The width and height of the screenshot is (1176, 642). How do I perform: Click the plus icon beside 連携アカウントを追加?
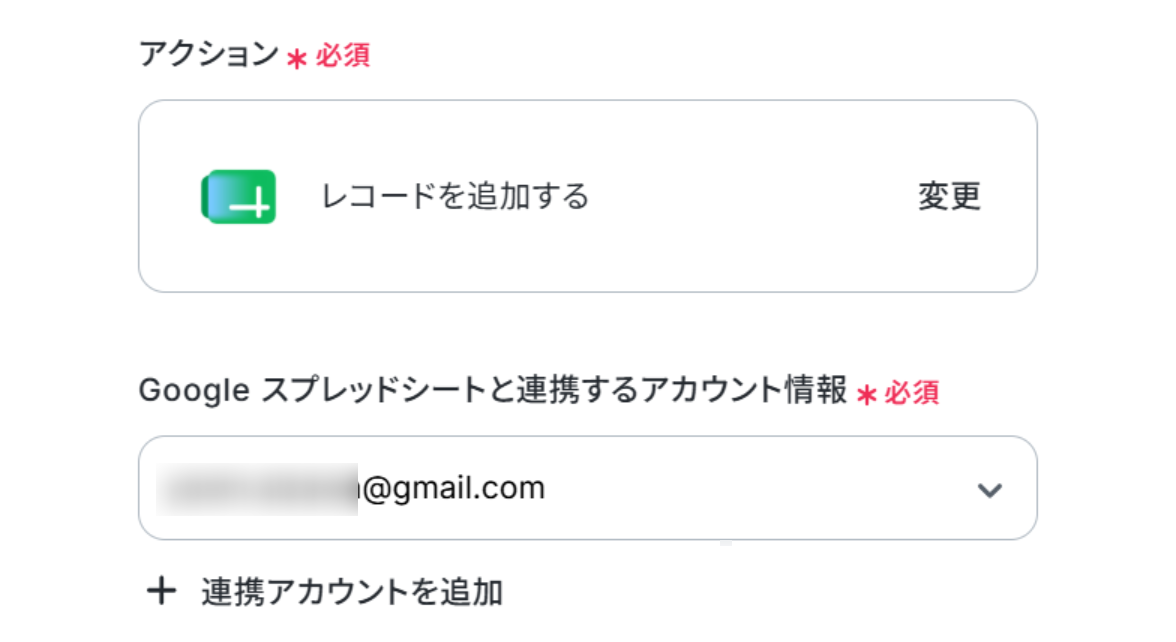[x=161, y=591]
